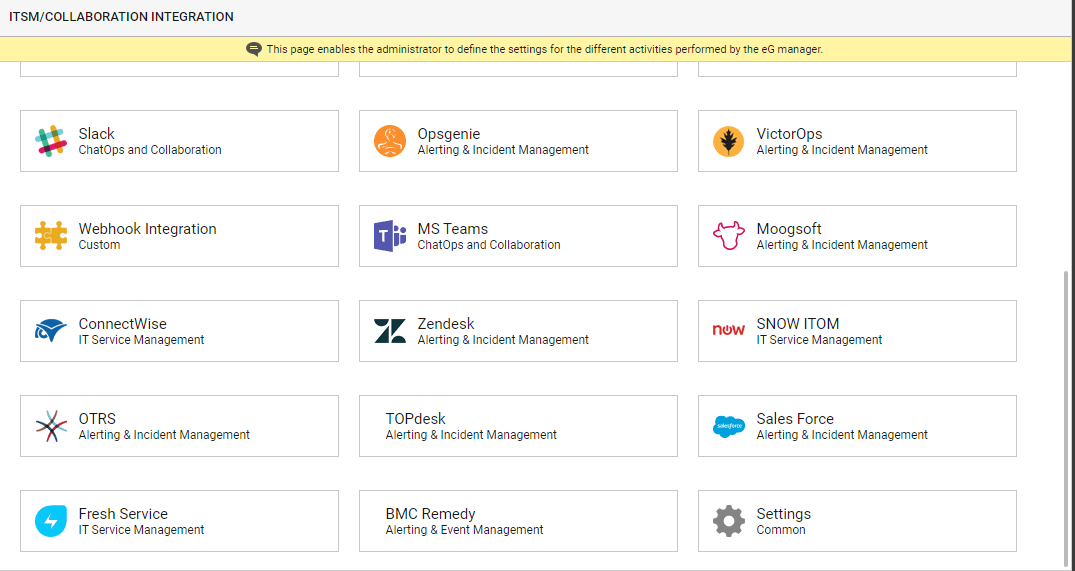This screenshot has height=571, width=1075.
Task: Click 'IT Service Management' under ConnectWise
Action: coord(141,339)
